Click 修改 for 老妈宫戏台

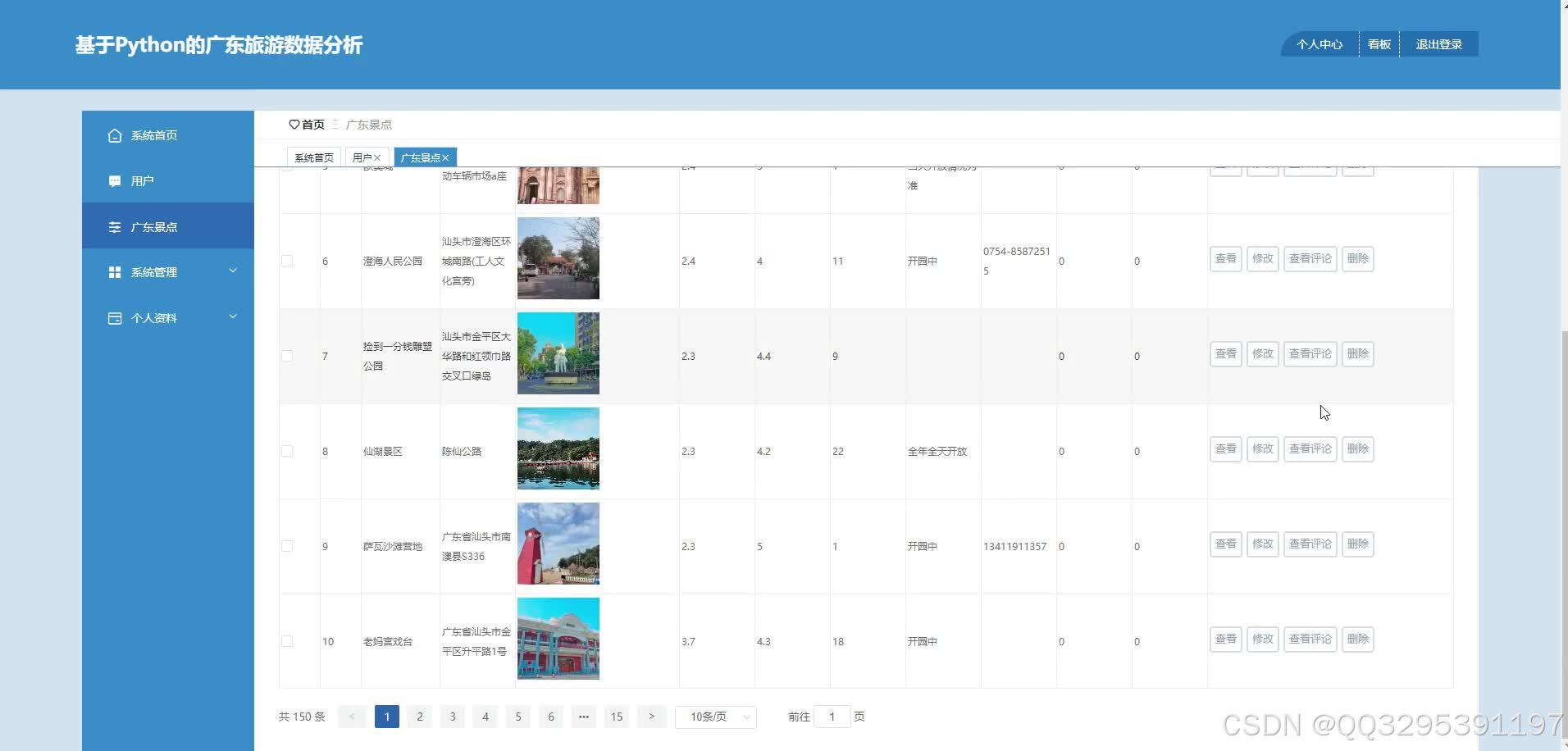1263,639
